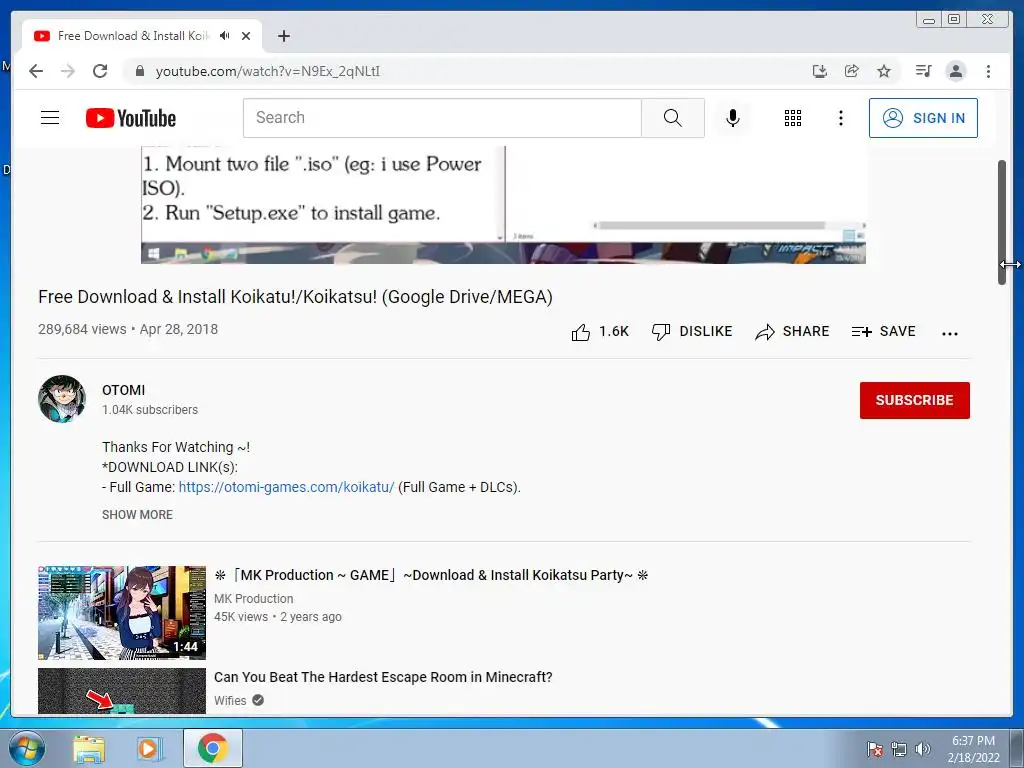SAVE the video to a playlist
Image resolution: width=1024 pixels, height=768 pixels.
[x=883, y=332]
